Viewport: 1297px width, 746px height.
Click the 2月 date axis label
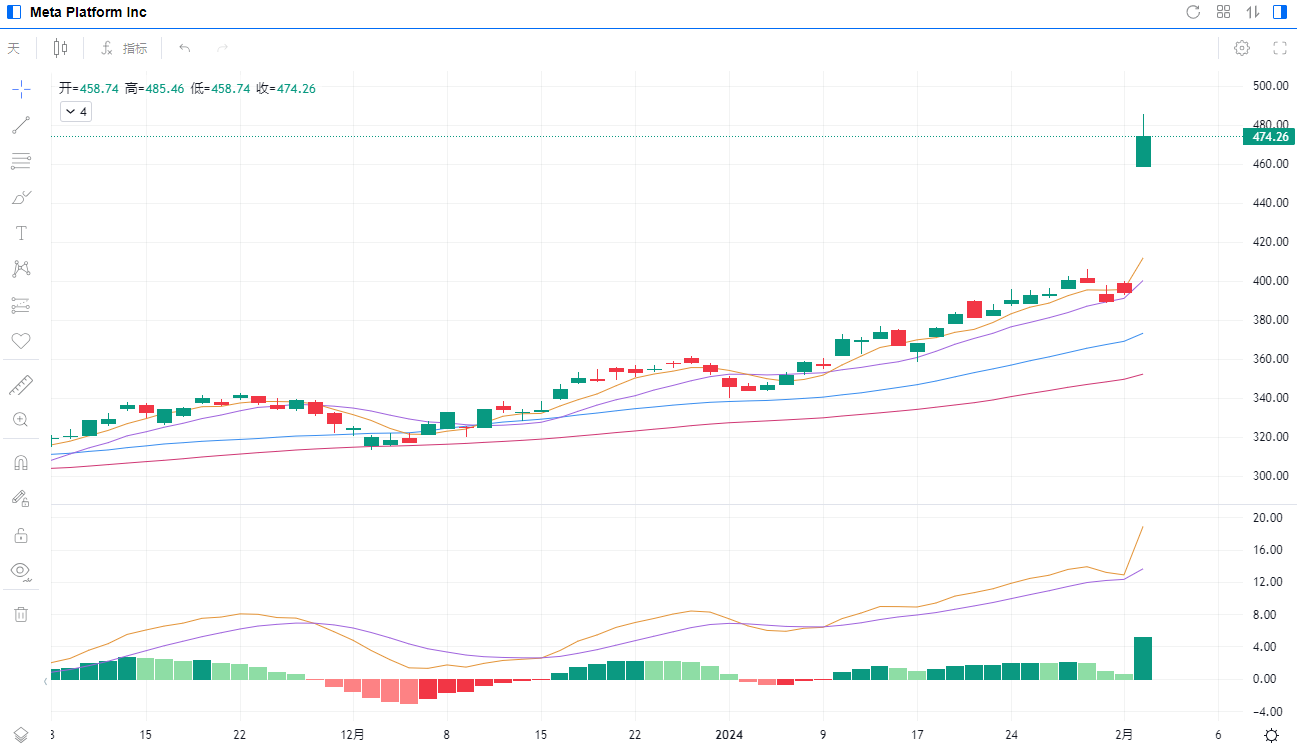[x=1124, y=734]
